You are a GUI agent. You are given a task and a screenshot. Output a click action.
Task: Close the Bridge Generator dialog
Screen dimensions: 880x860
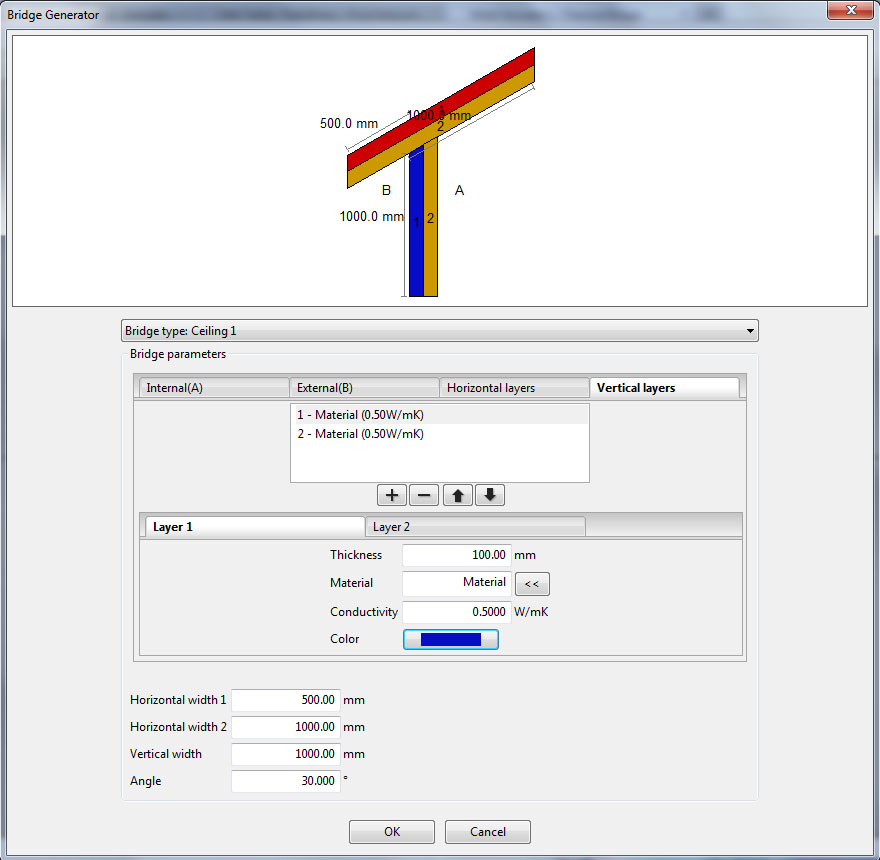pyautogui.click(x=850, y=10)
